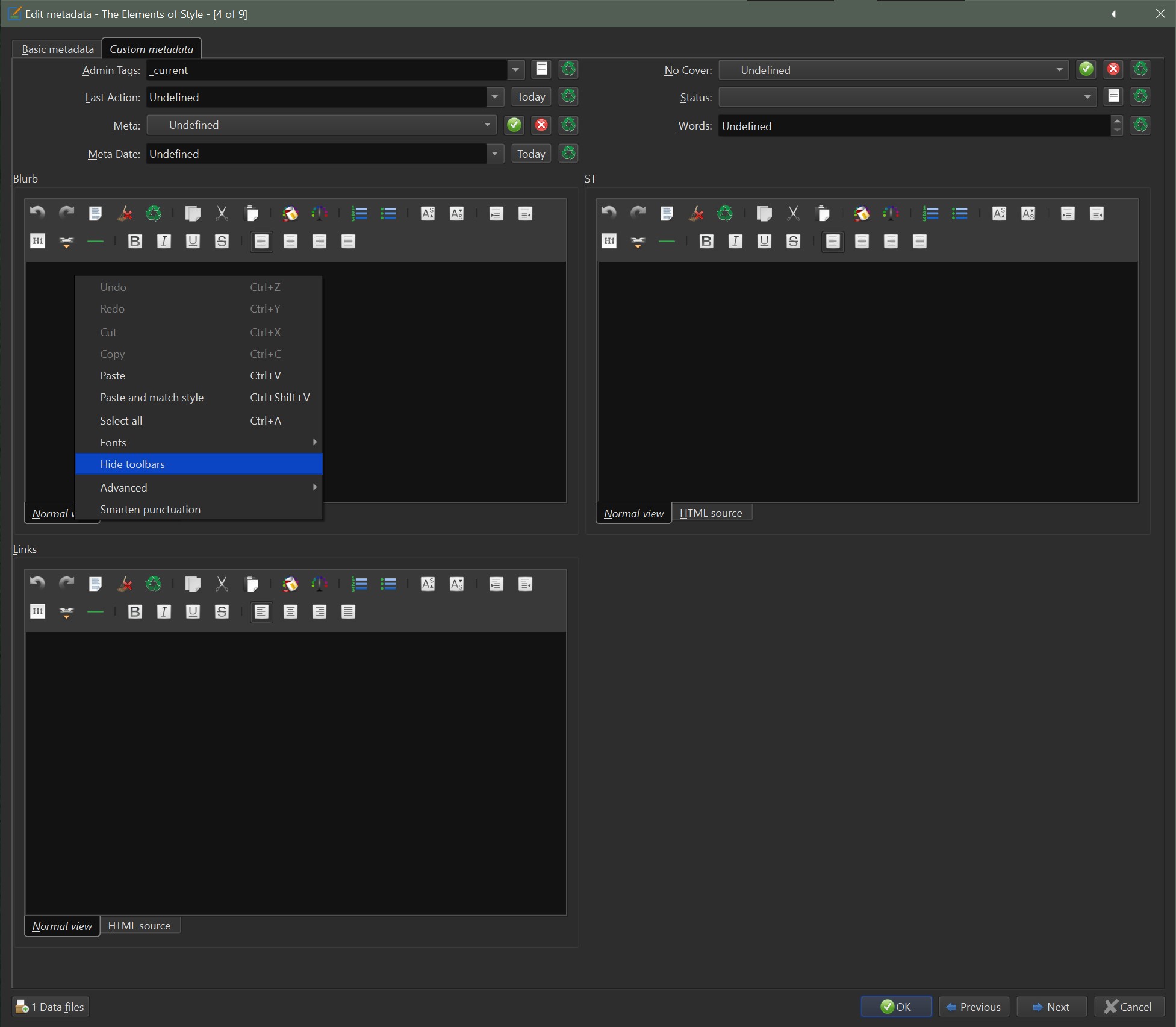Toggle bold in Links editor toolbar
1176x1027 pixels.
click(135, 612)
